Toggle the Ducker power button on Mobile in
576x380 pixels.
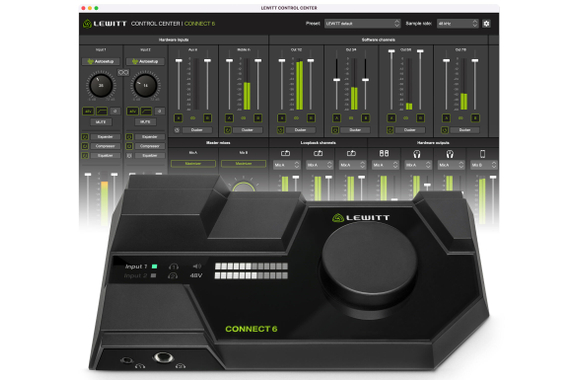point(228,130)
